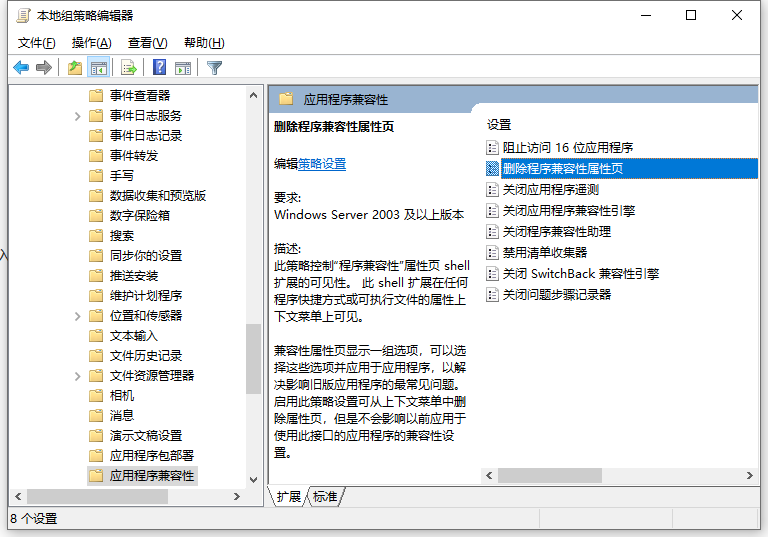
Task: Click the Up one level folder icon
Action: pyautogui.click(x=75, y=68)
